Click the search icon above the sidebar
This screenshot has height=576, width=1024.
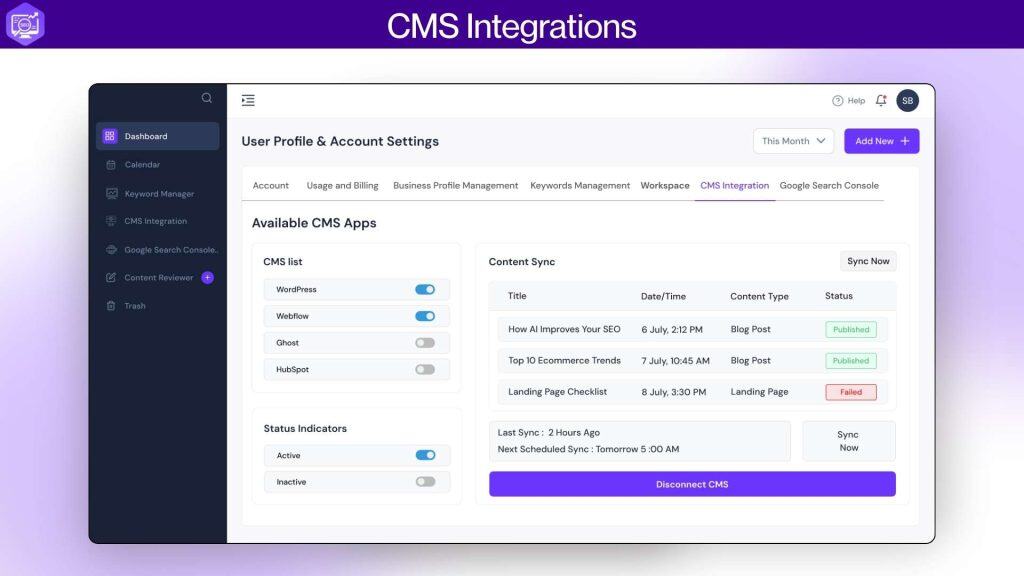click(x=207, y=97)
